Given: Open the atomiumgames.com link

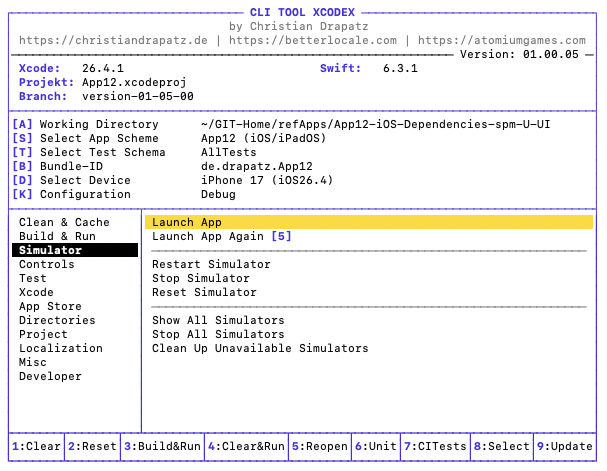Looking at the screenshot, I should (502, 40).
